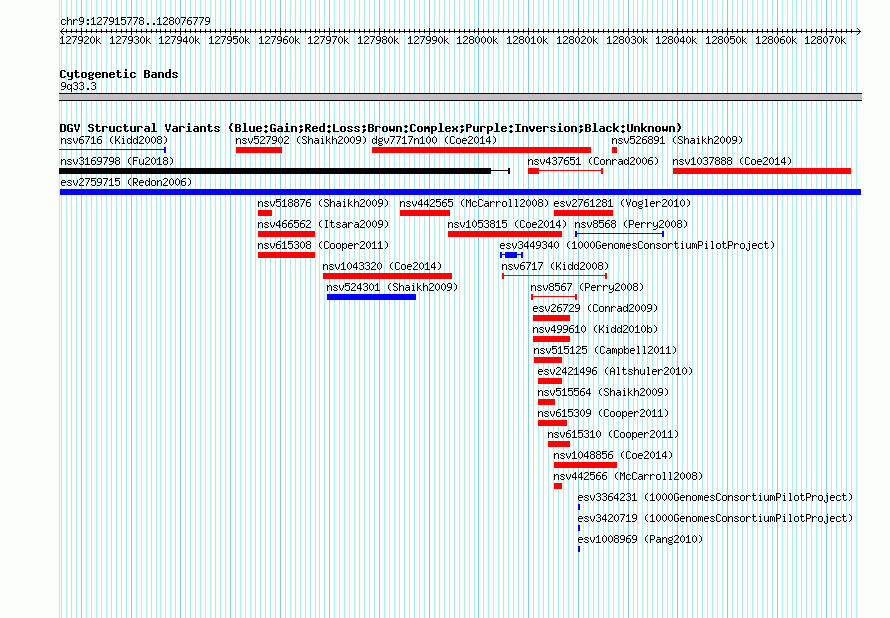Click the blue nsv524301 (Shaikh2009) gain bar
Screen dimensions: 890x618
pyautogui.click(x=371, y=297)
